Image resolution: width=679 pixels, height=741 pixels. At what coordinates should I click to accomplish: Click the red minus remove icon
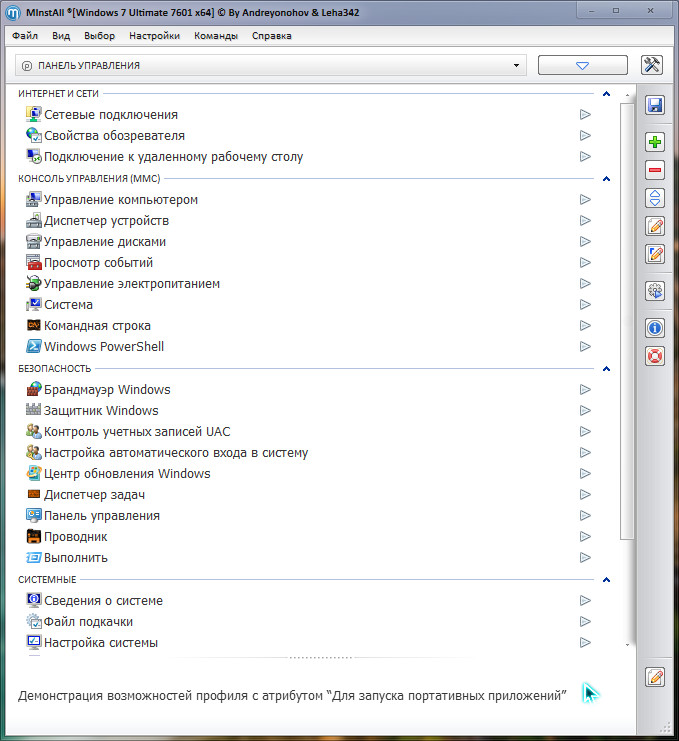[x=655, y=170]
